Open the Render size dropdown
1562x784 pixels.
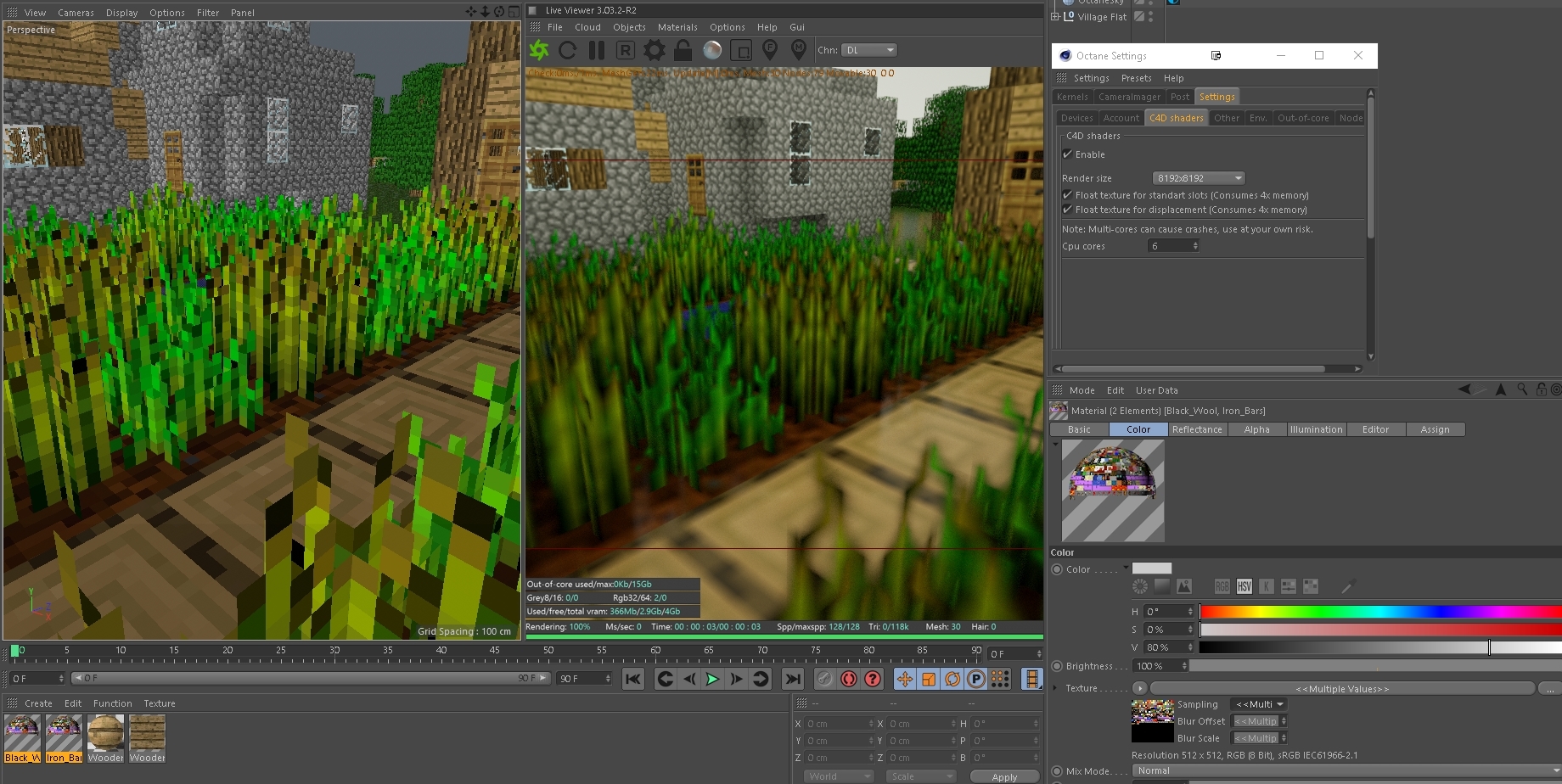click(1199, 178)
